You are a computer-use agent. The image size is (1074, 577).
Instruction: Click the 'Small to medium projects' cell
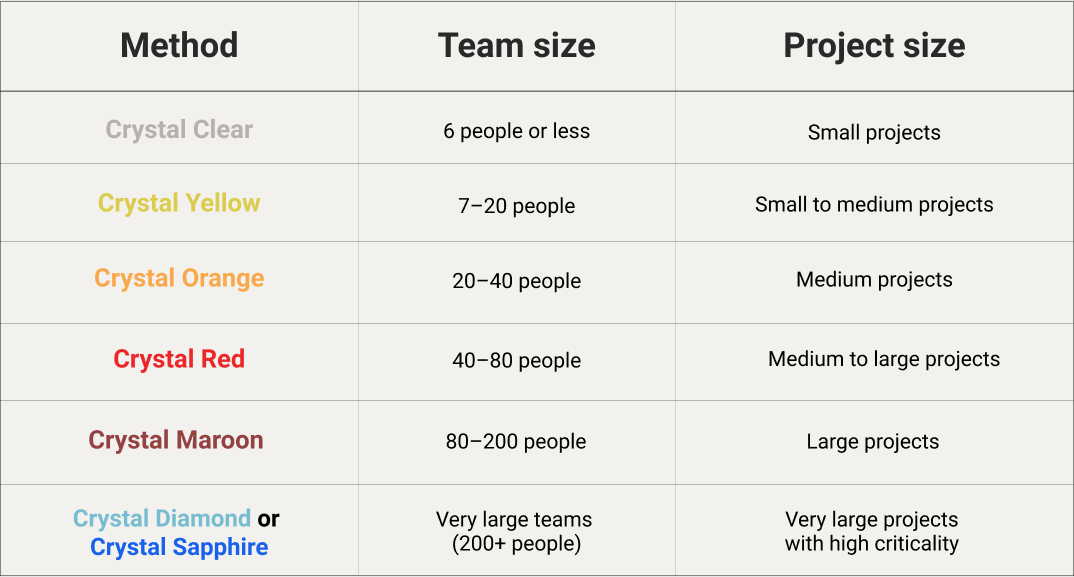click(x=874, y=205)
